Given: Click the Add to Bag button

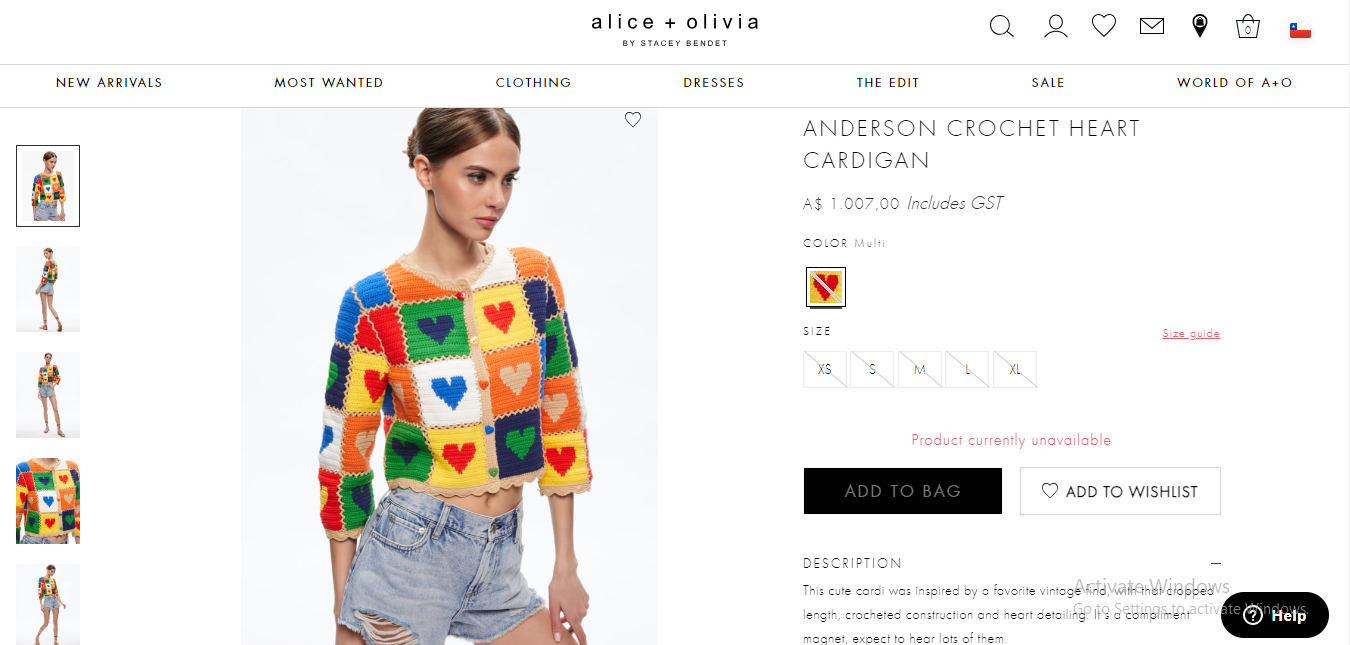Looking at the screenshot, I should pyautogui.click(x=903, y=491).
